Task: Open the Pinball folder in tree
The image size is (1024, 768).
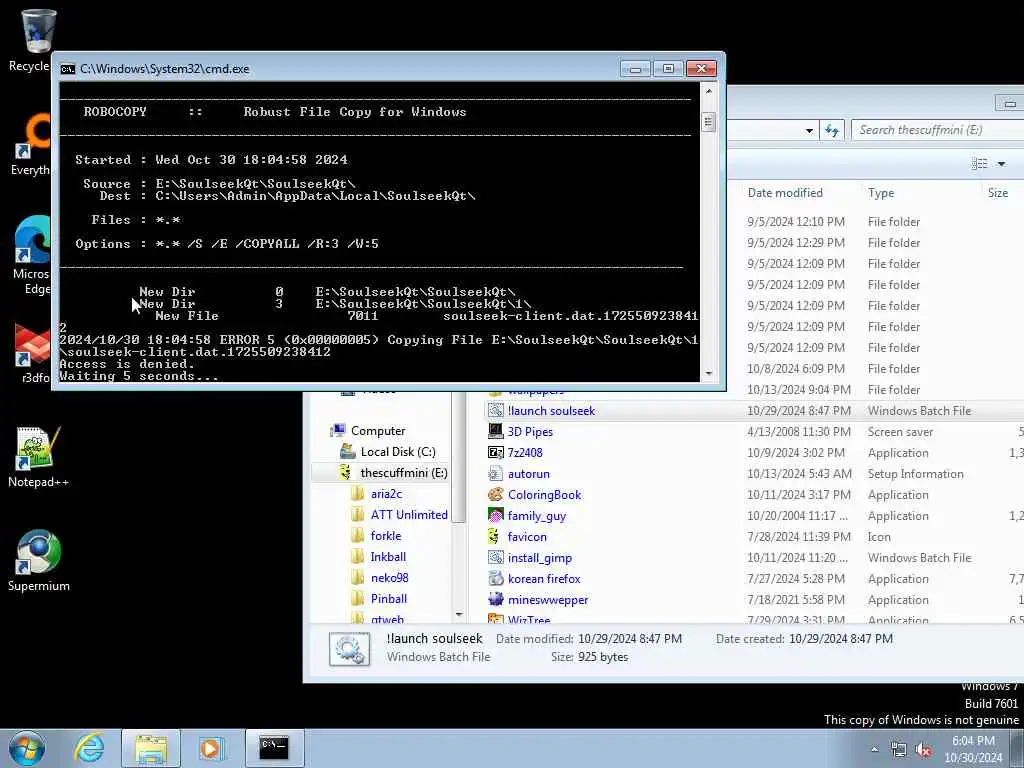Action: pos(389,598)
